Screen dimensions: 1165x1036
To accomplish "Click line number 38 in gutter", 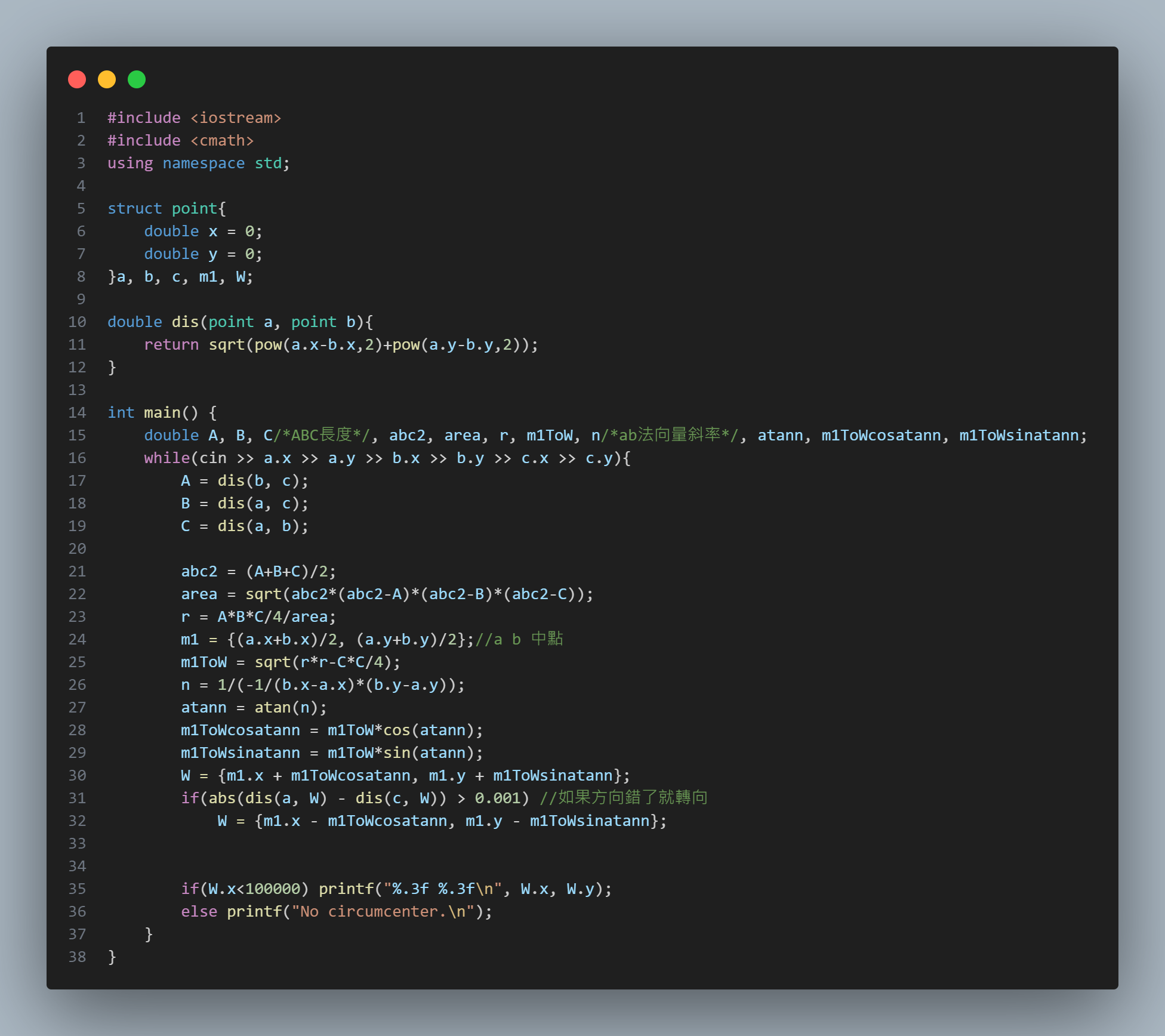I will pos(77,957).
